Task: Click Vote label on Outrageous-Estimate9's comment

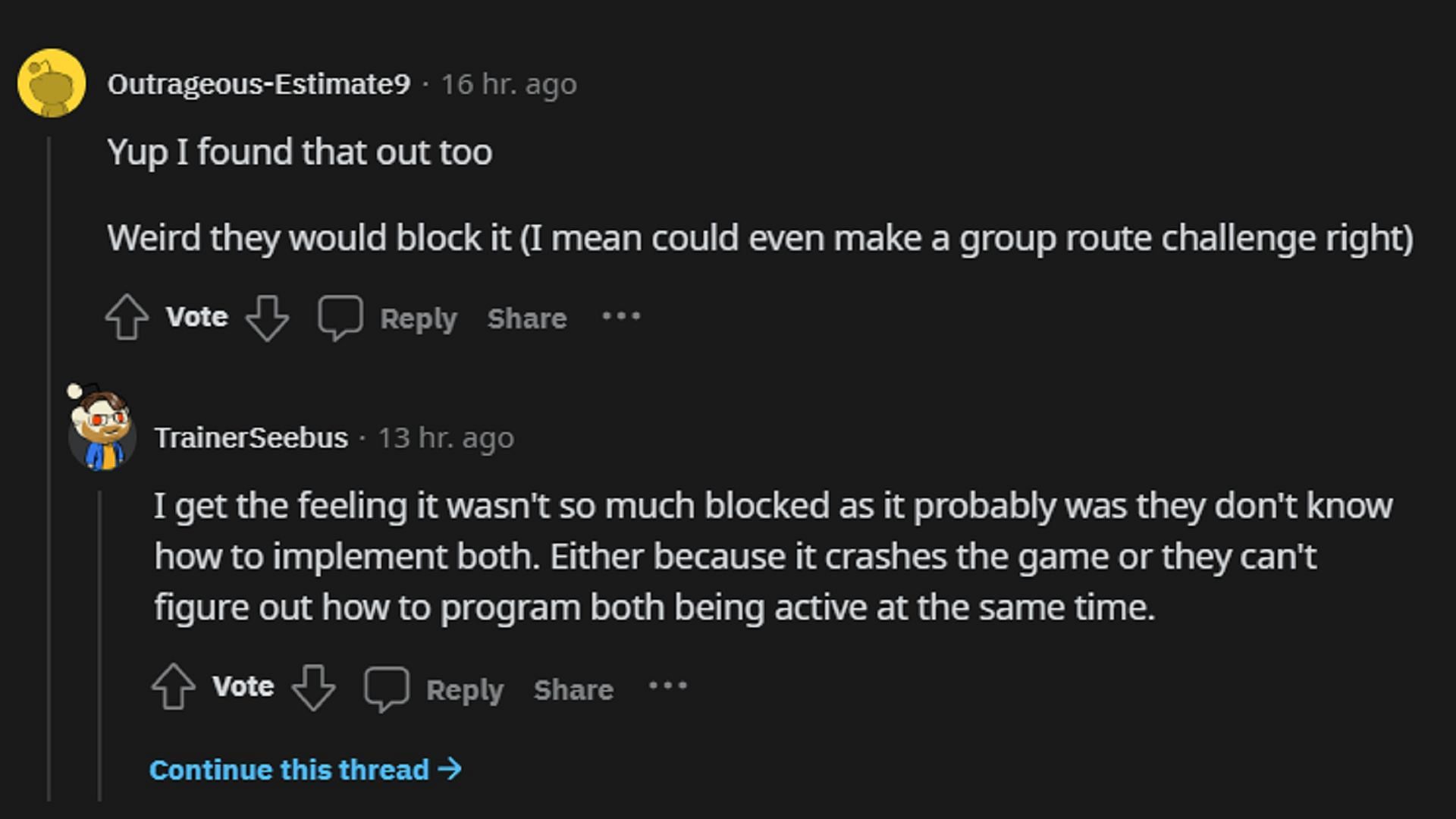Action: coord(196,316)
